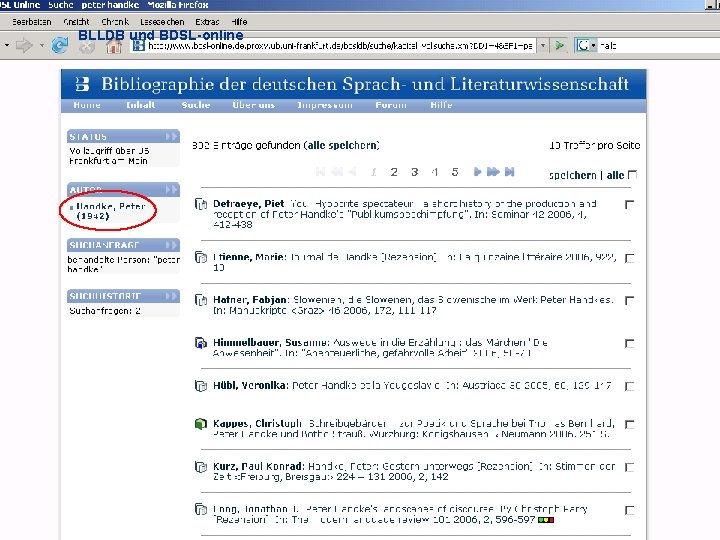The width and height of the screenshot is (720, 540).
Task: Tick checkbox for Etienne, Marie entry
Action: 630,258
